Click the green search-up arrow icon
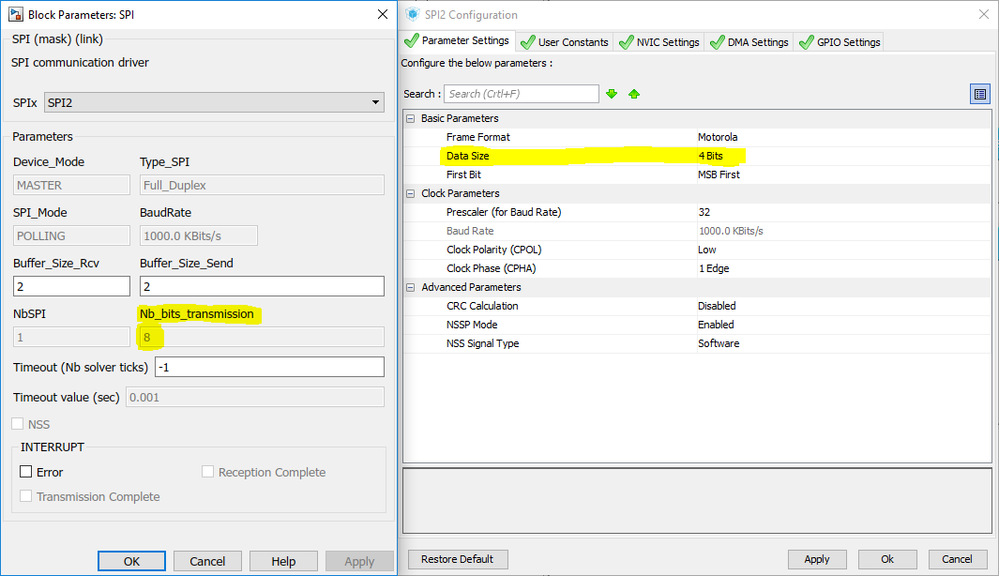This screenshot has width=999, height=576. tap(634, 94)
